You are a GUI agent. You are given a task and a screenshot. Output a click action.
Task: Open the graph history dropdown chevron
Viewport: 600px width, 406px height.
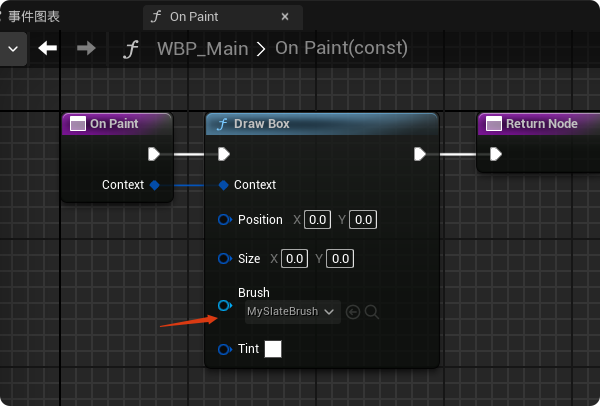[13, 49]
